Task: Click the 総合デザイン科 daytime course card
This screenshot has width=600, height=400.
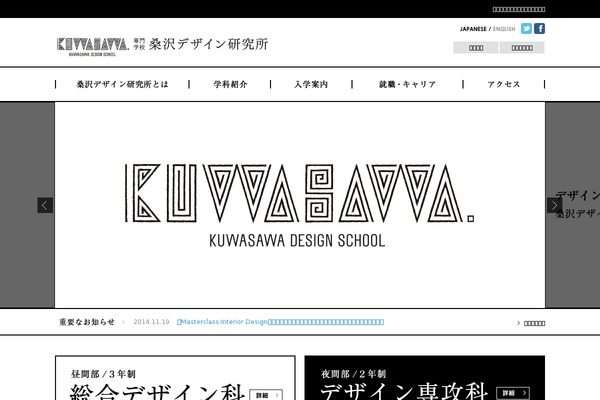Action: [x=175, y=378]
